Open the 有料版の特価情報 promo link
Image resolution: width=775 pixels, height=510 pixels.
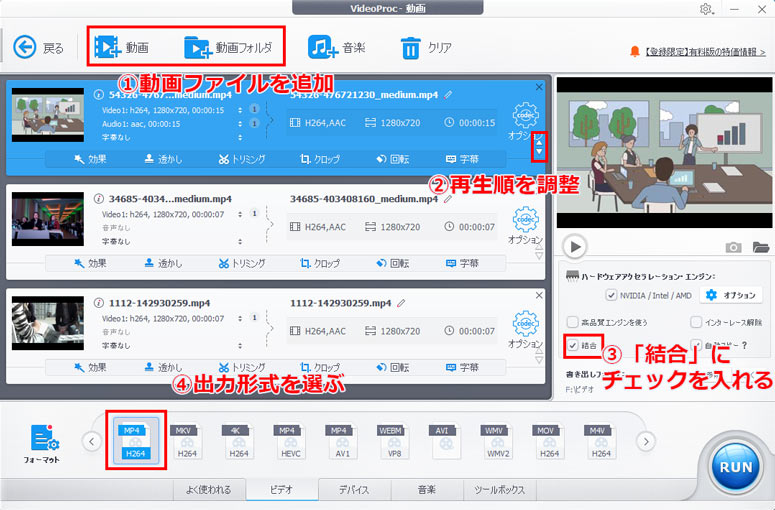click(x=705, y=51)
